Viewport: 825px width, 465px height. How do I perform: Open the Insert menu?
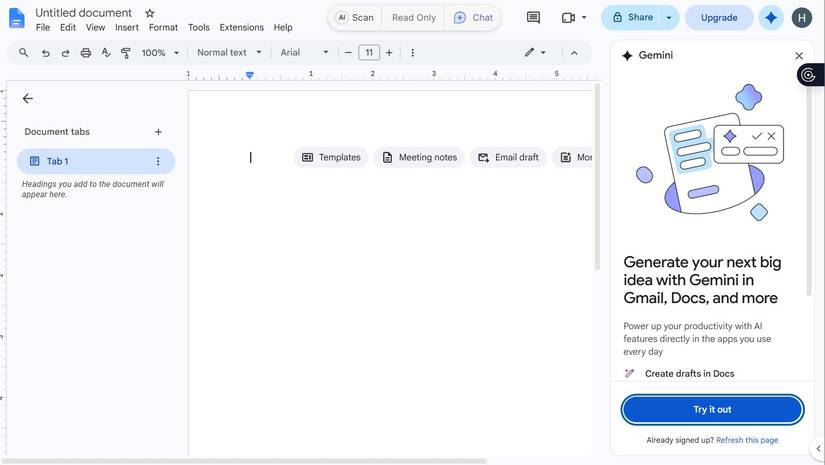pos(127,27)
